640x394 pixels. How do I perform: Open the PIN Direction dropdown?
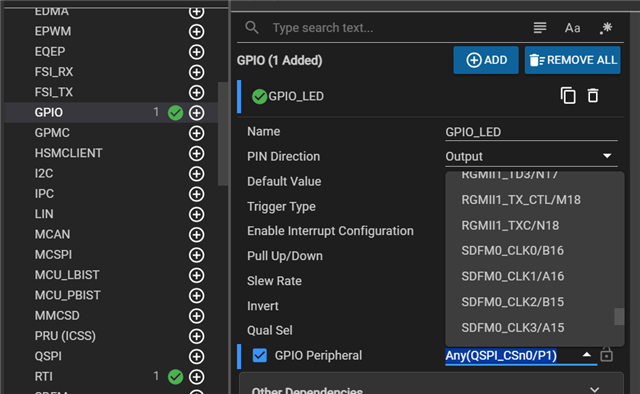coord(531,156)
